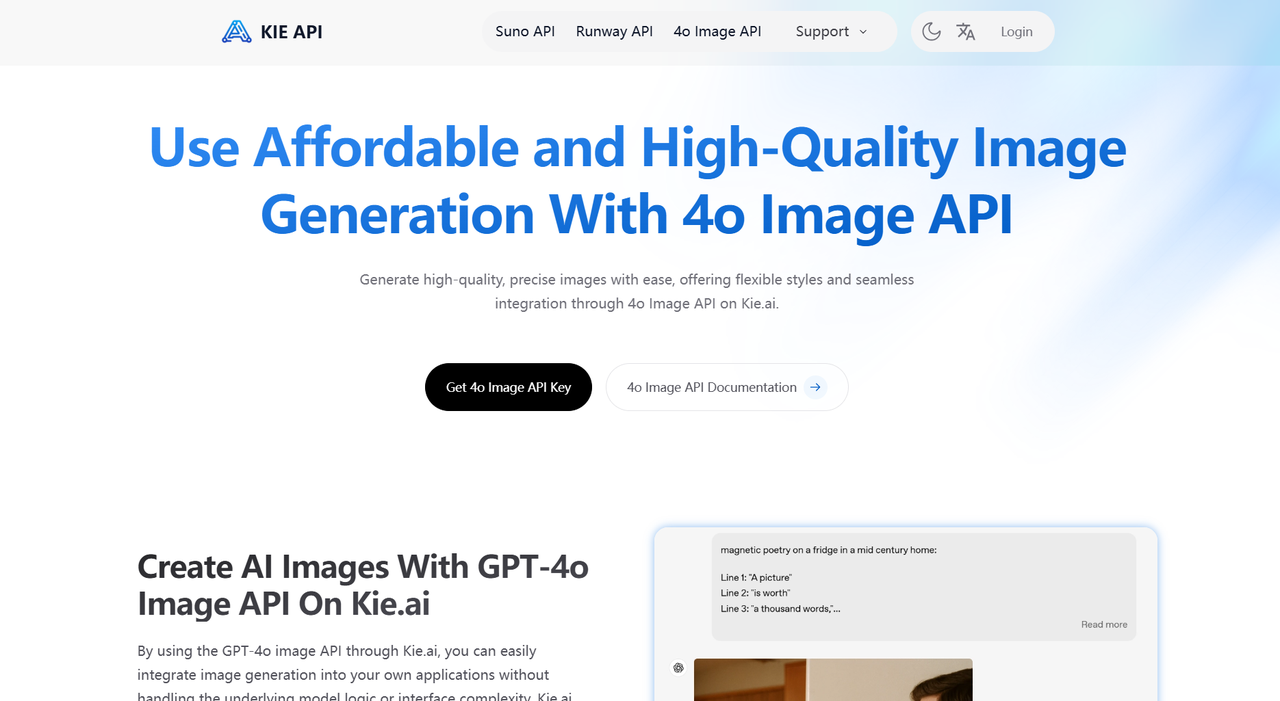The image size is (1280, 701).
Task: Click the chevron beside Support
Action: (x=862, y=31)
